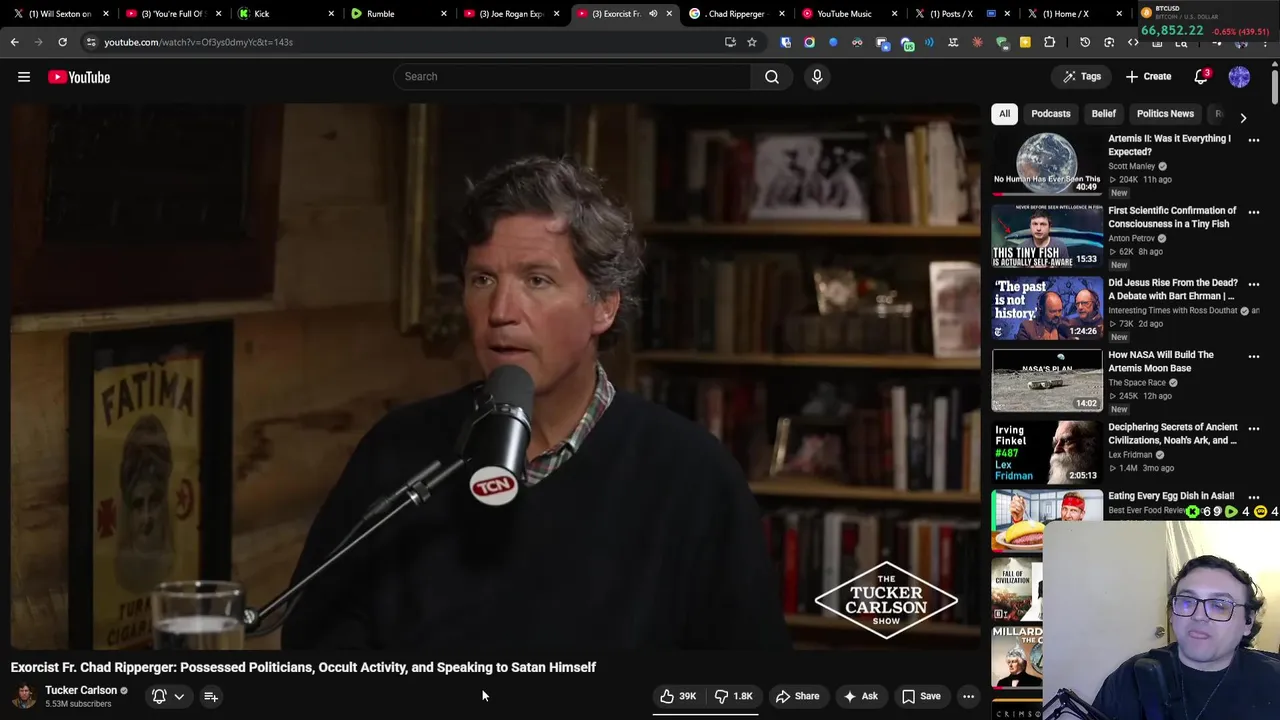Click the red starburst extension icon
The image size is (1280, 720).
[x=977, y=42]
